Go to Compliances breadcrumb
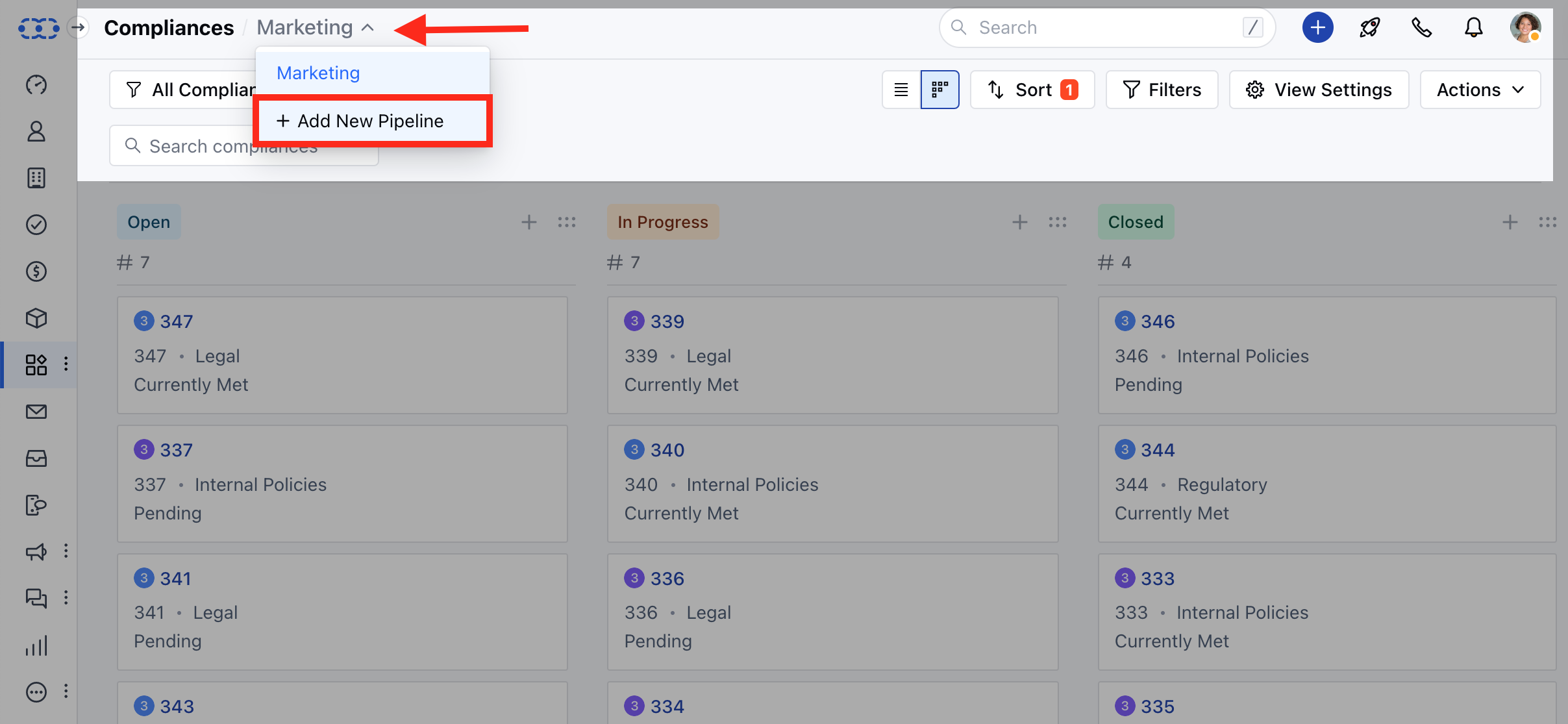 [x=169, y=27]
